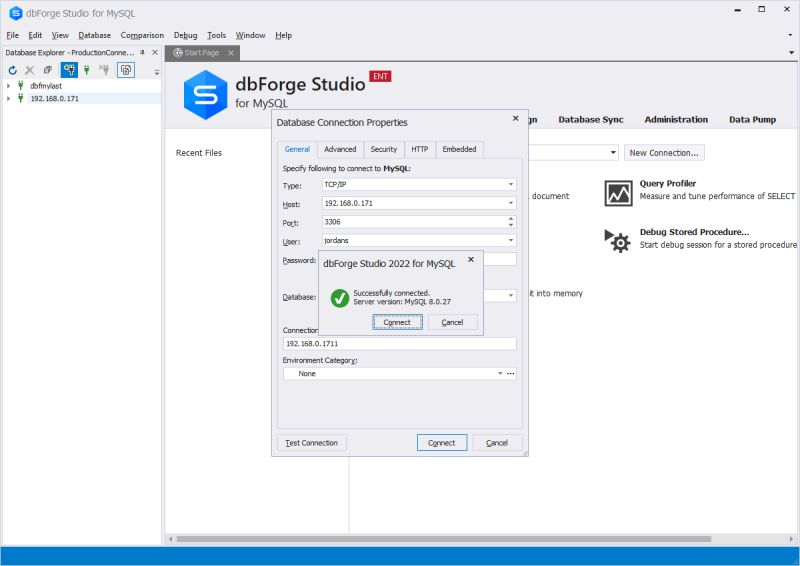Open the User dropdown arrow
Image resolution: width=800 pixels, height=566 pixels.
(510, 240)
